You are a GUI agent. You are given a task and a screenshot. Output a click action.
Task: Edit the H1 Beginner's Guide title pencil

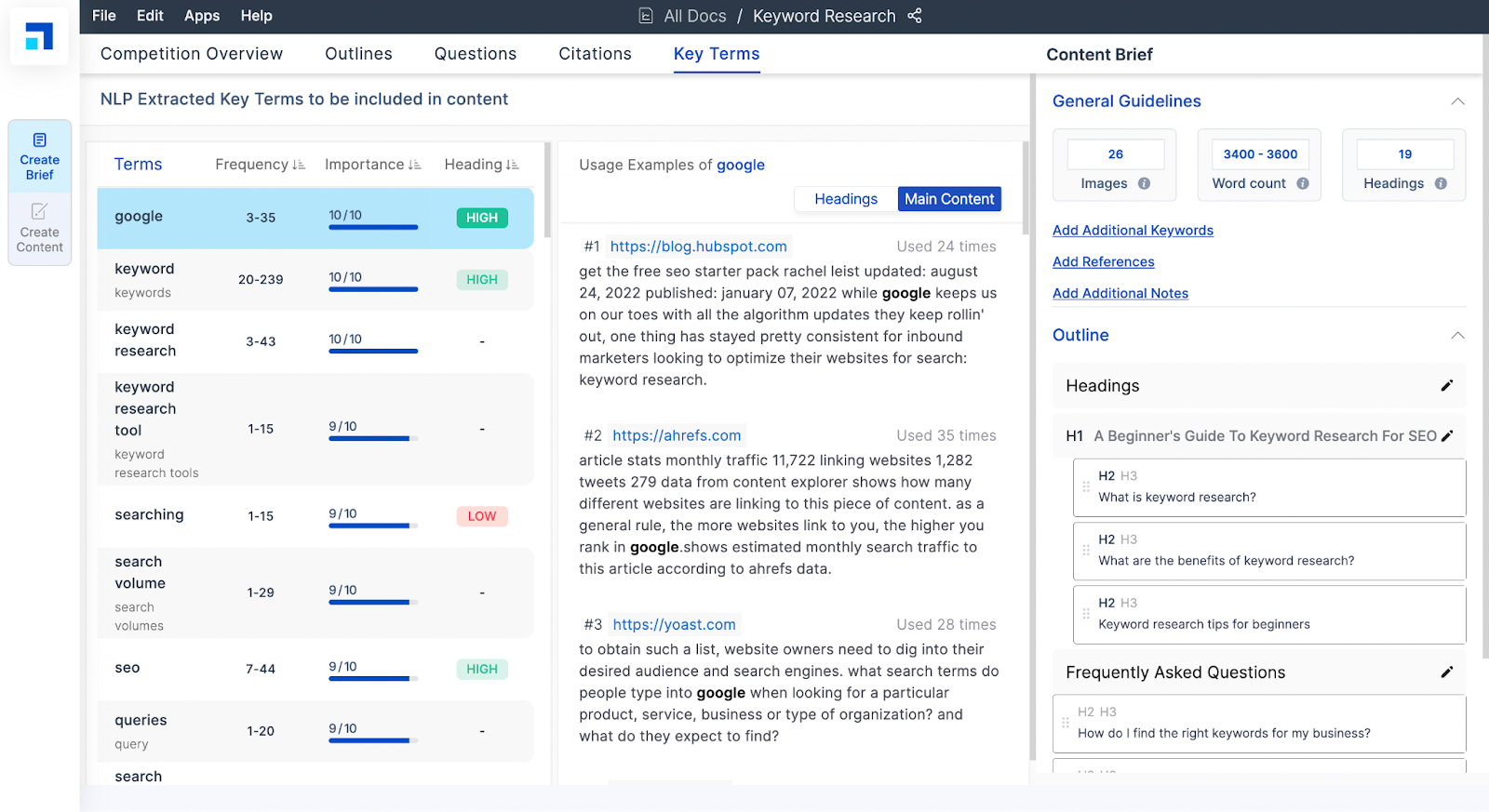[x=1447, y=436]
